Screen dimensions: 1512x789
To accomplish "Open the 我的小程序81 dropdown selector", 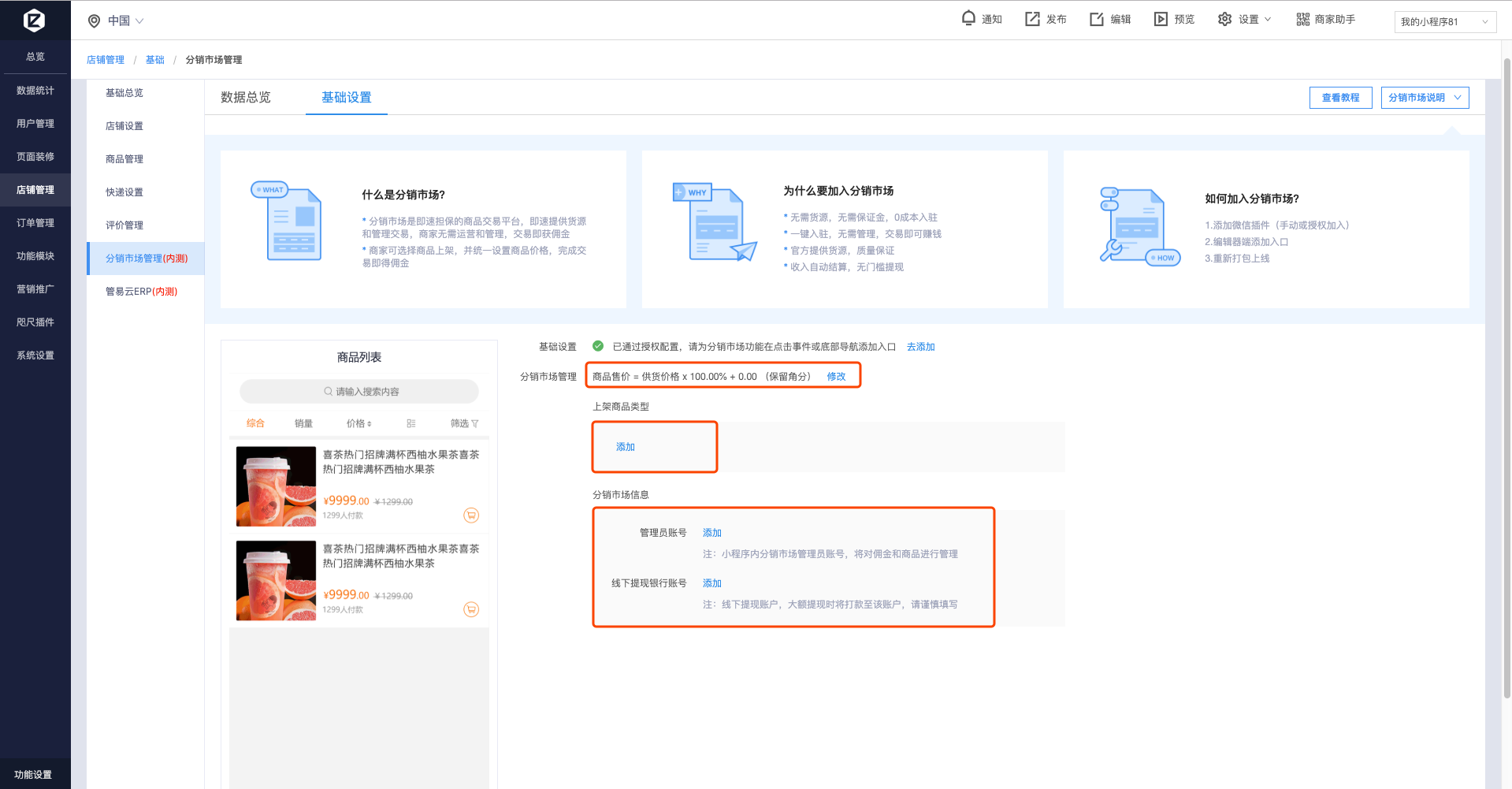I will click(1445, 22).
